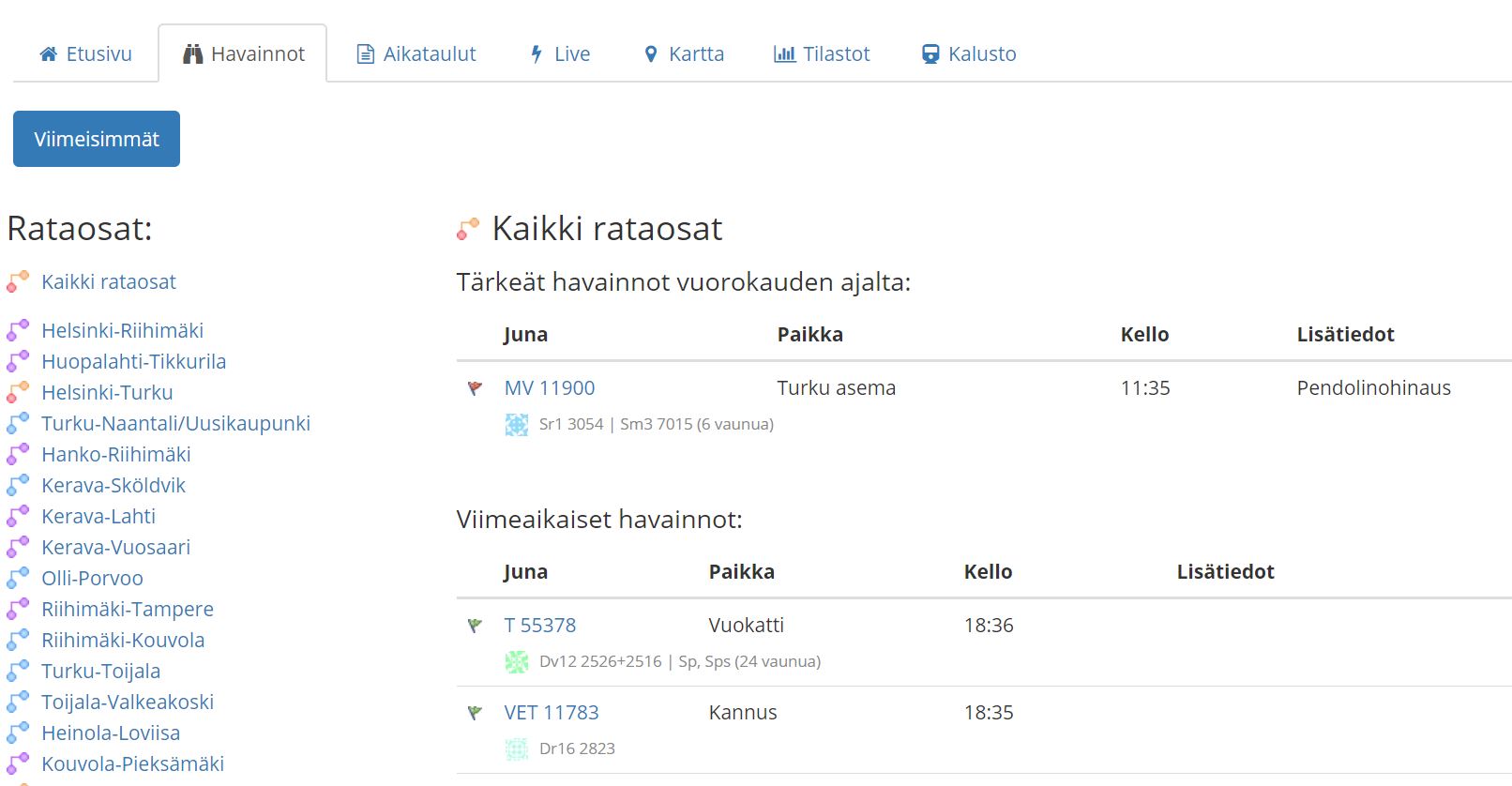Open the Etusivu tab

[x=85, y=54]
